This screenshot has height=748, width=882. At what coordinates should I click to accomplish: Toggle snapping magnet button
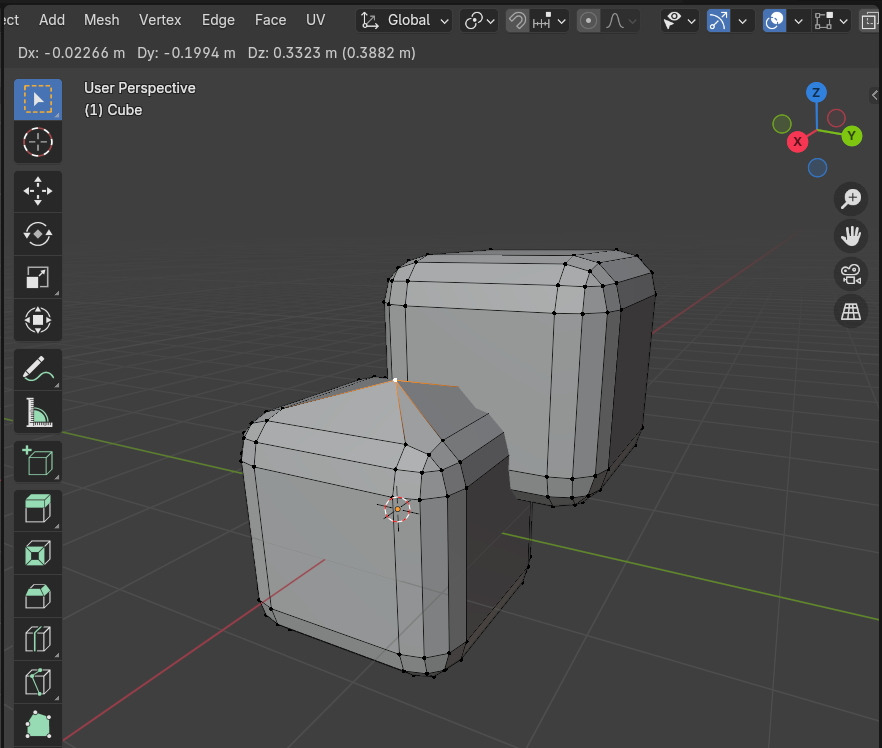[x=517, y=21]
